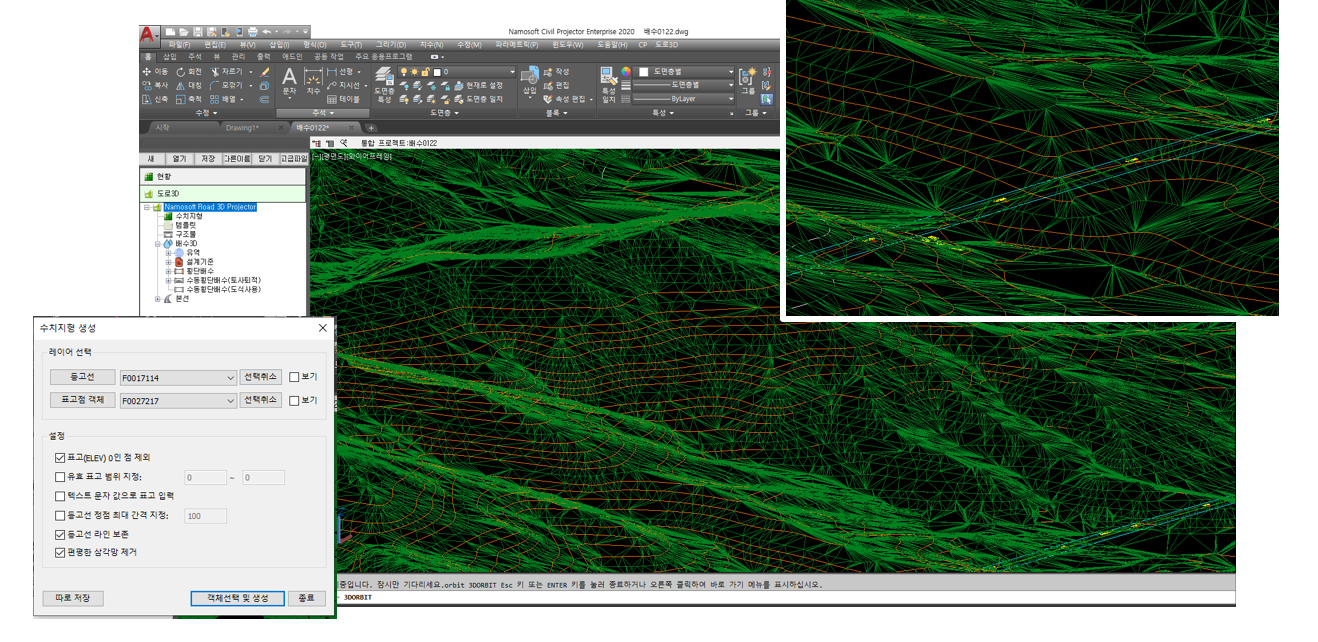
Task: Select the 대칭 (Mirror) tool
Action: pyautogui.click(x=190, y=86)
